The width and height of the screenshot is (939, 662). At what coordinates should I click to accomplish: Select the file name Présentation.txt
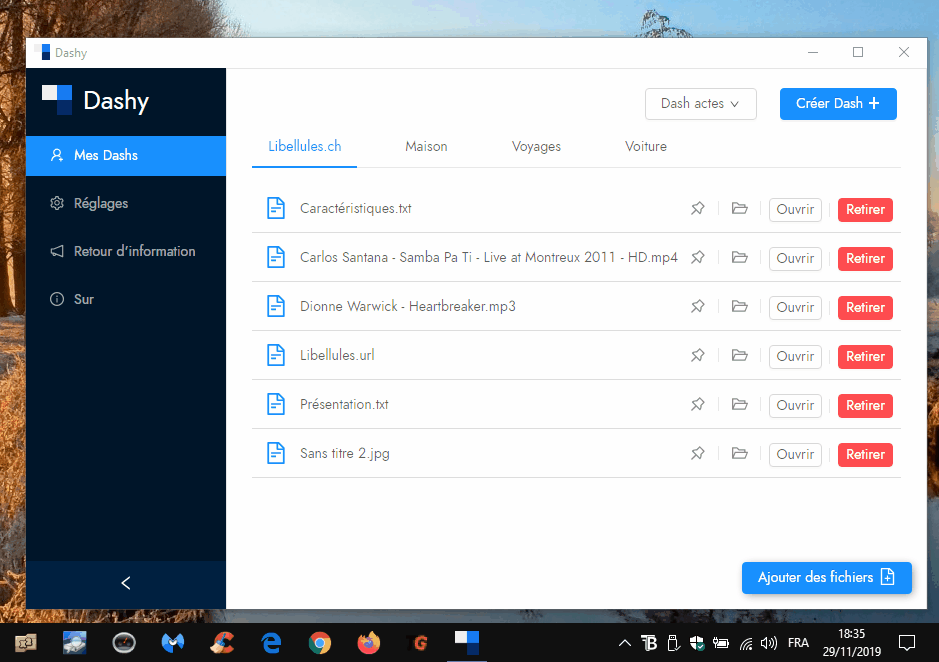coord(344,404)
